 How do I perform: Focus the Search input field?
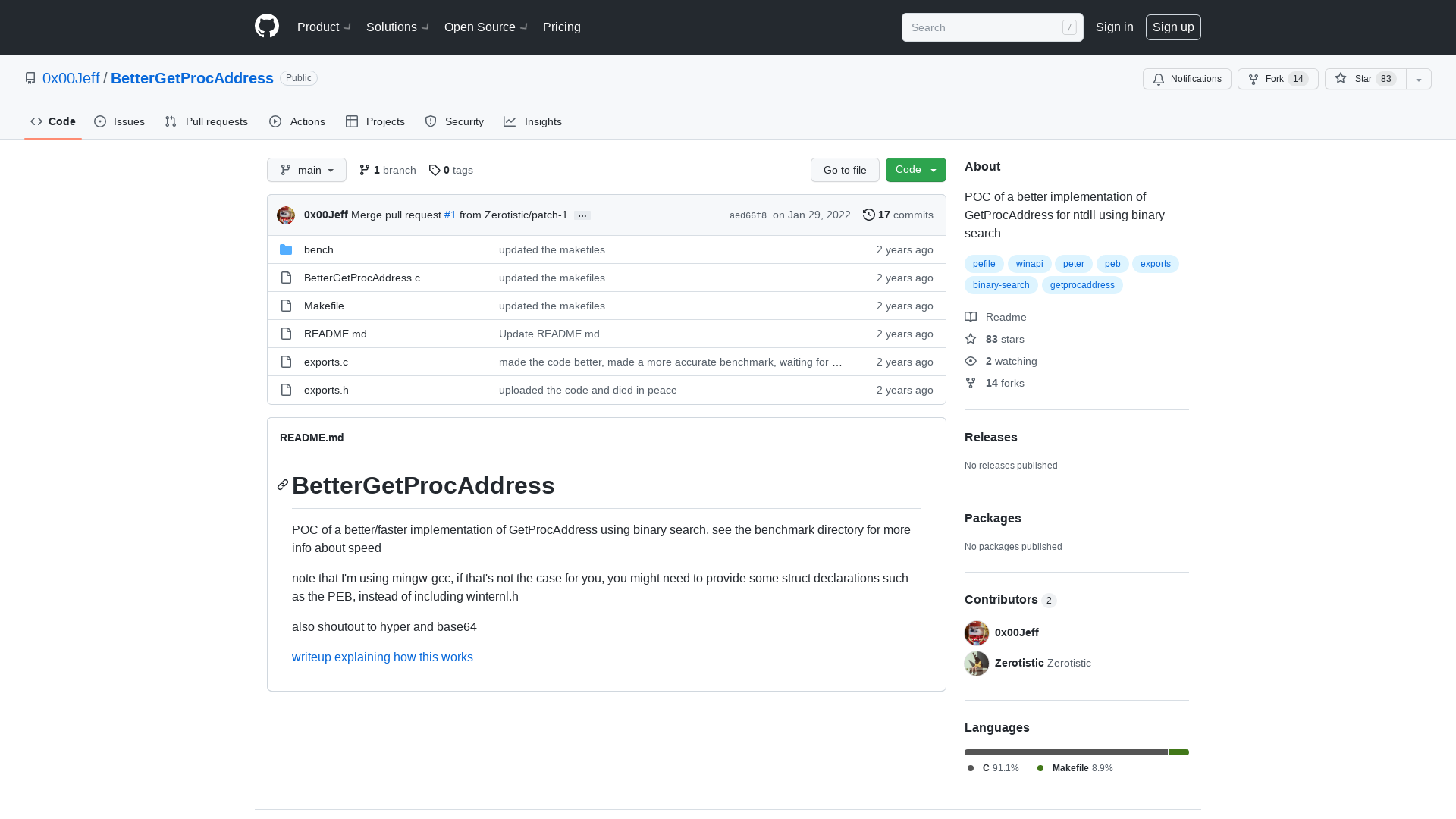coord(992,27)
